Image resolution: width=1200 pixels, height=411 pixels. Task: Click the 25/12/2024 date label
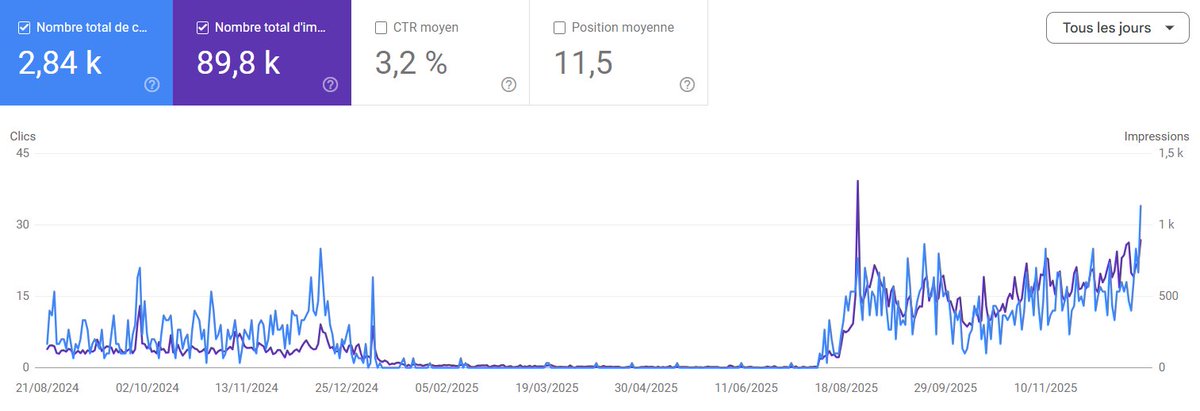348,387
